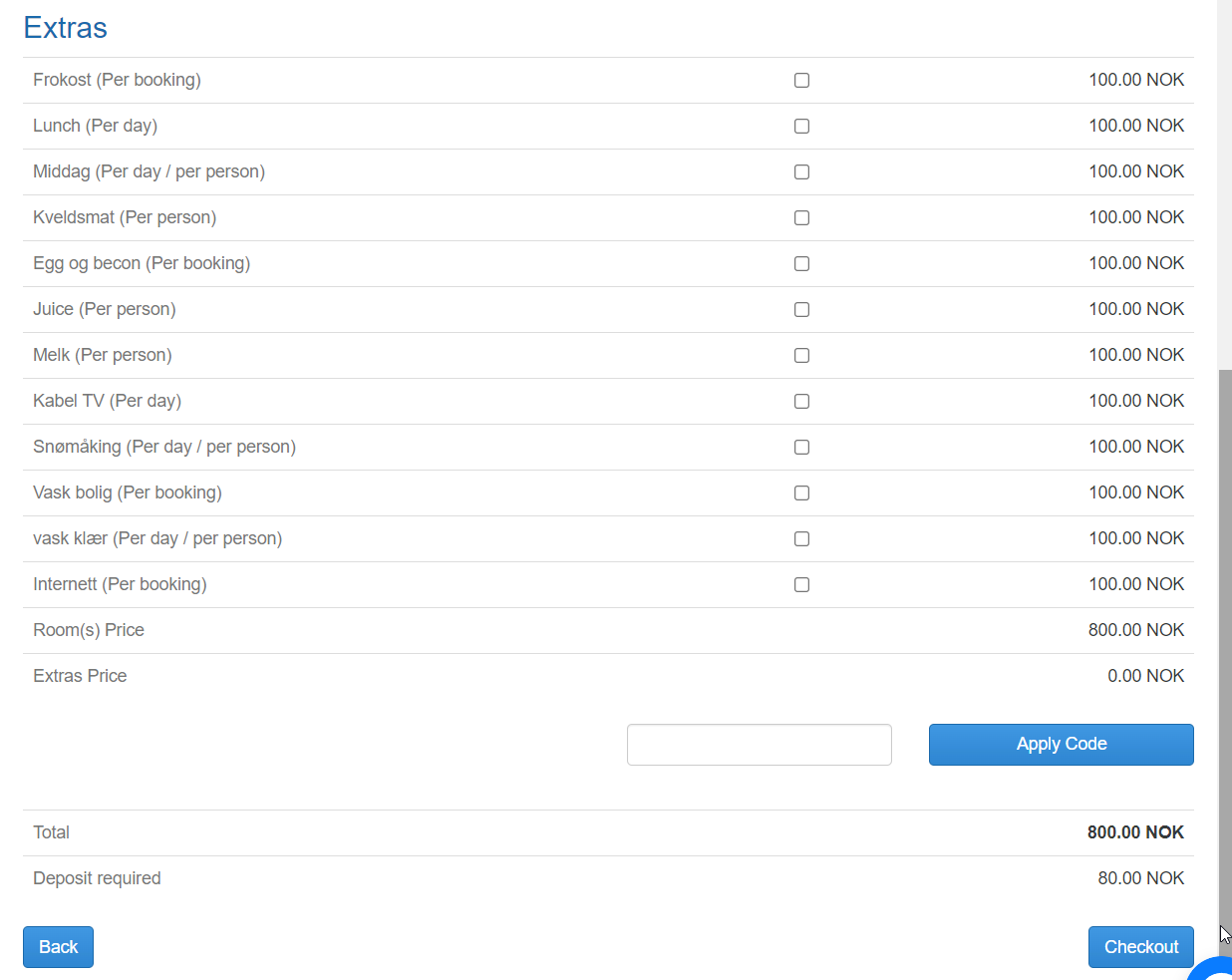Click the promo code input field
Viewport: 1232px width, 980px height.
click(x=759, y=745)
